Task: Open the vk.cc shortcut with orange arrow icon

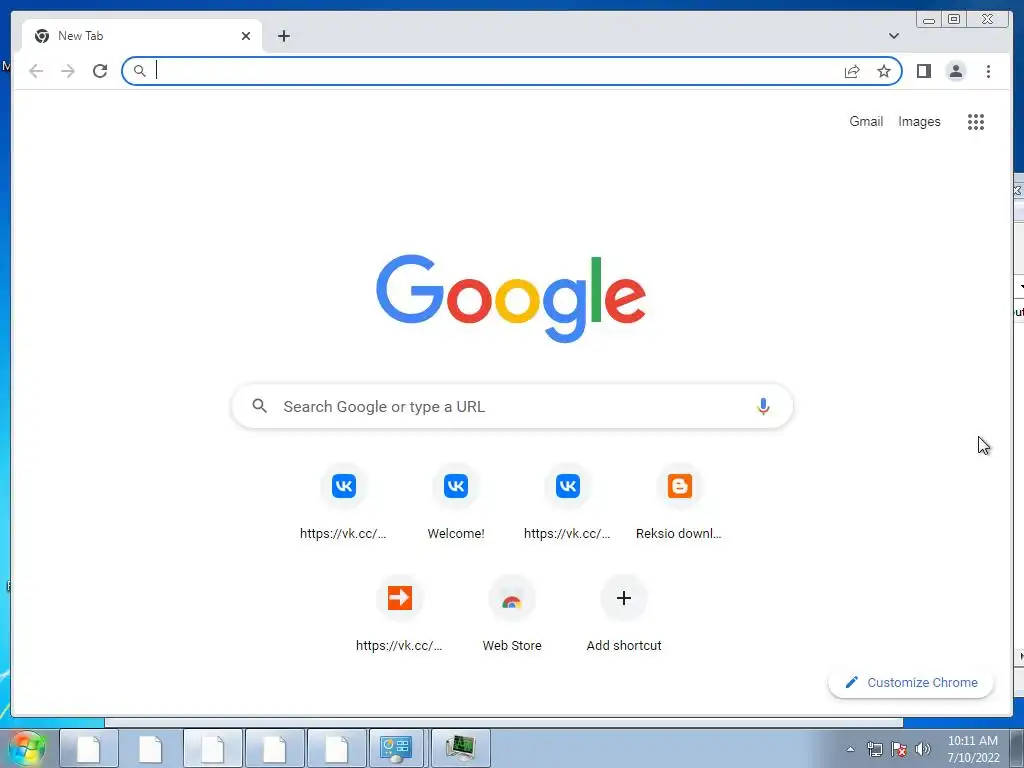Action: click(x=399, y=615)
